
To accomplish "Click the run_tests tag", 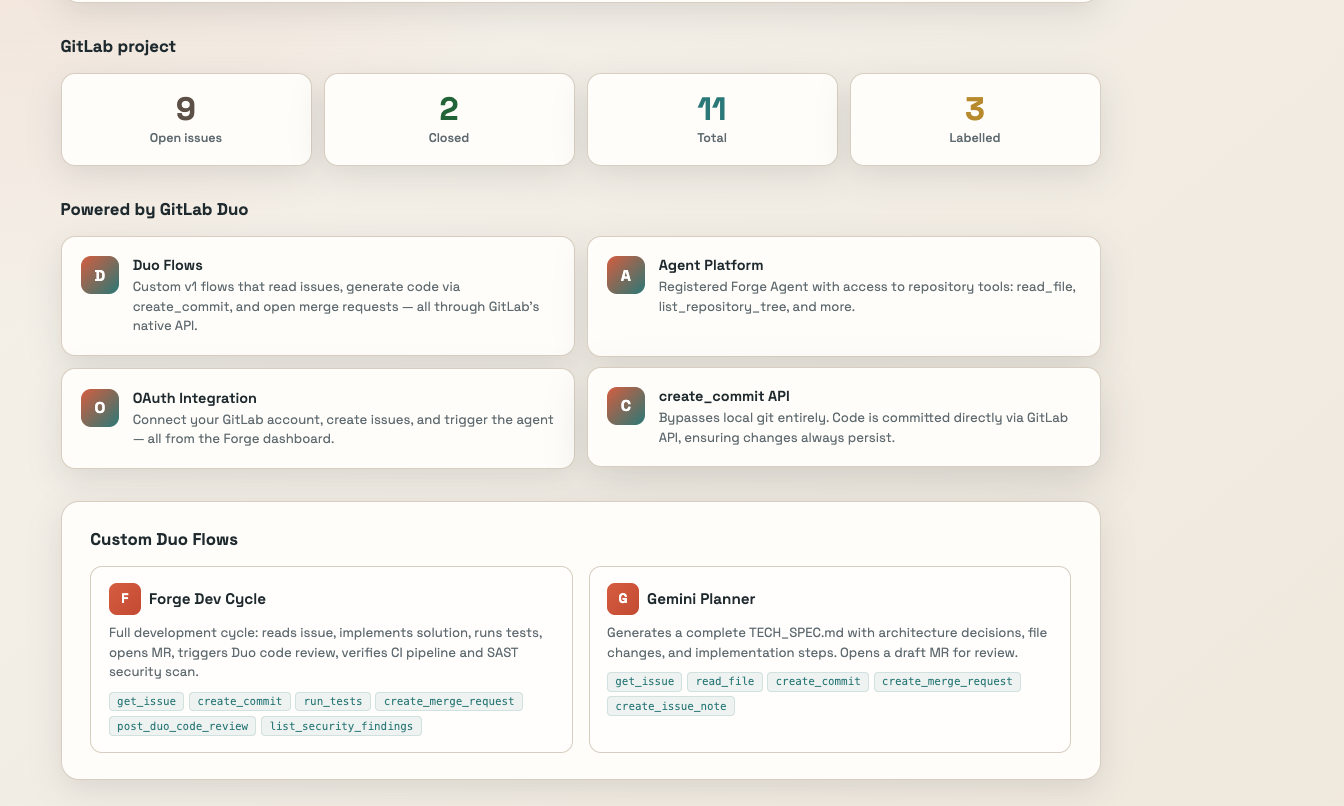I will 333,701.
